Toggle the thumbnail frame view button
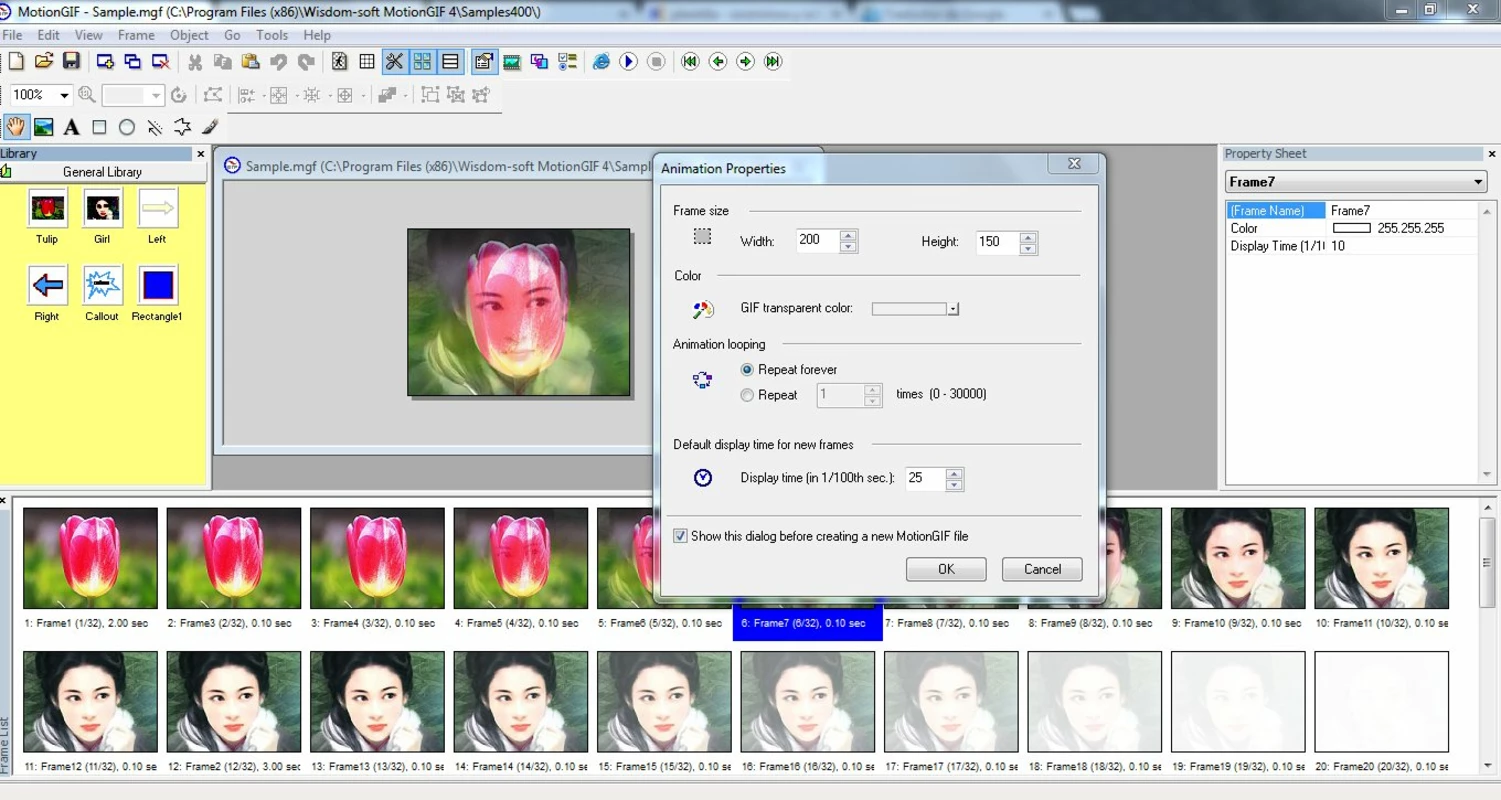The image size is (1501, 800). click(x=423, y=62)
